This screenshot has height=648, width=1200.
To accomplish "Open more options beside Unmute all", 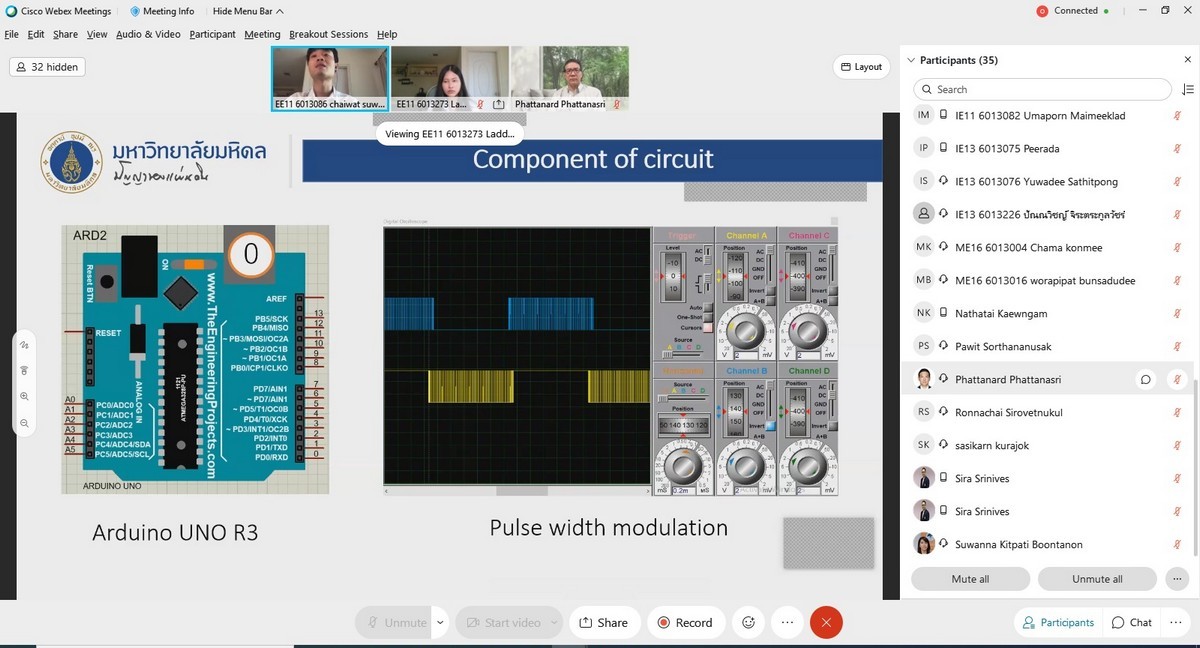I will (1176, 579).
